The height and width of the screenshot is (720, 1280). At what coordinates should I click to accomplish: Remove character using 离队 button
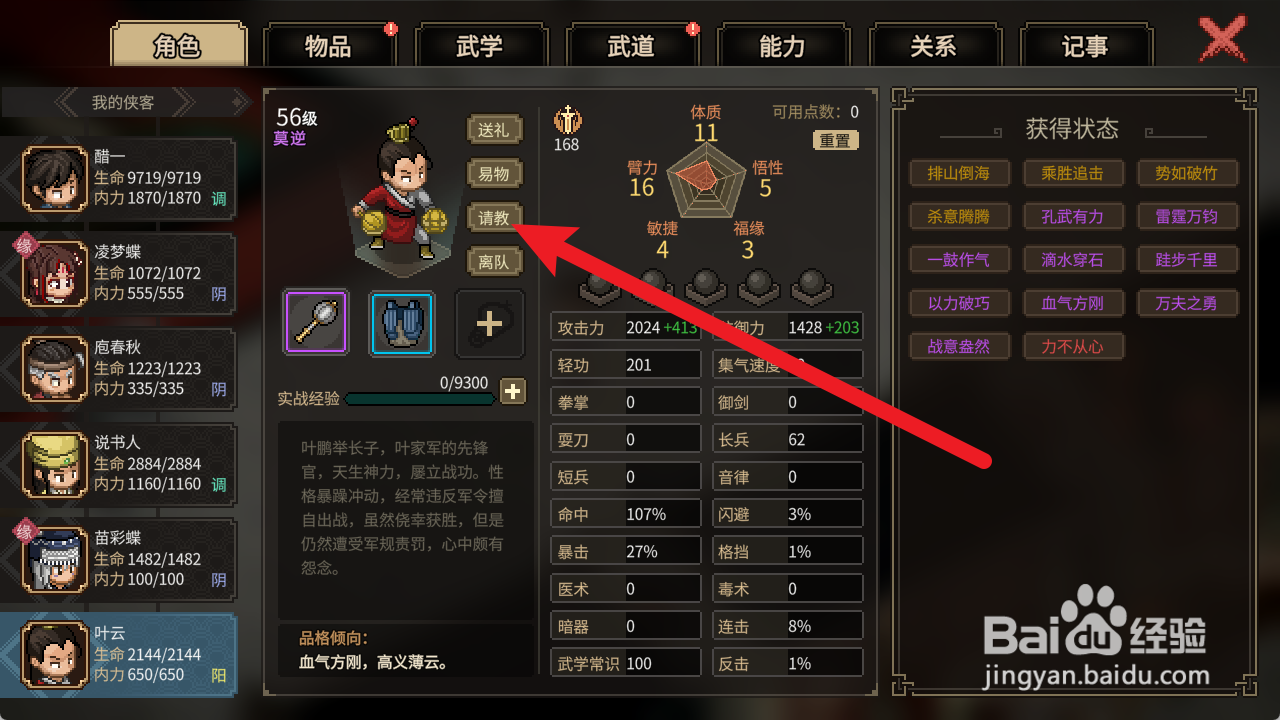(494, 262)
